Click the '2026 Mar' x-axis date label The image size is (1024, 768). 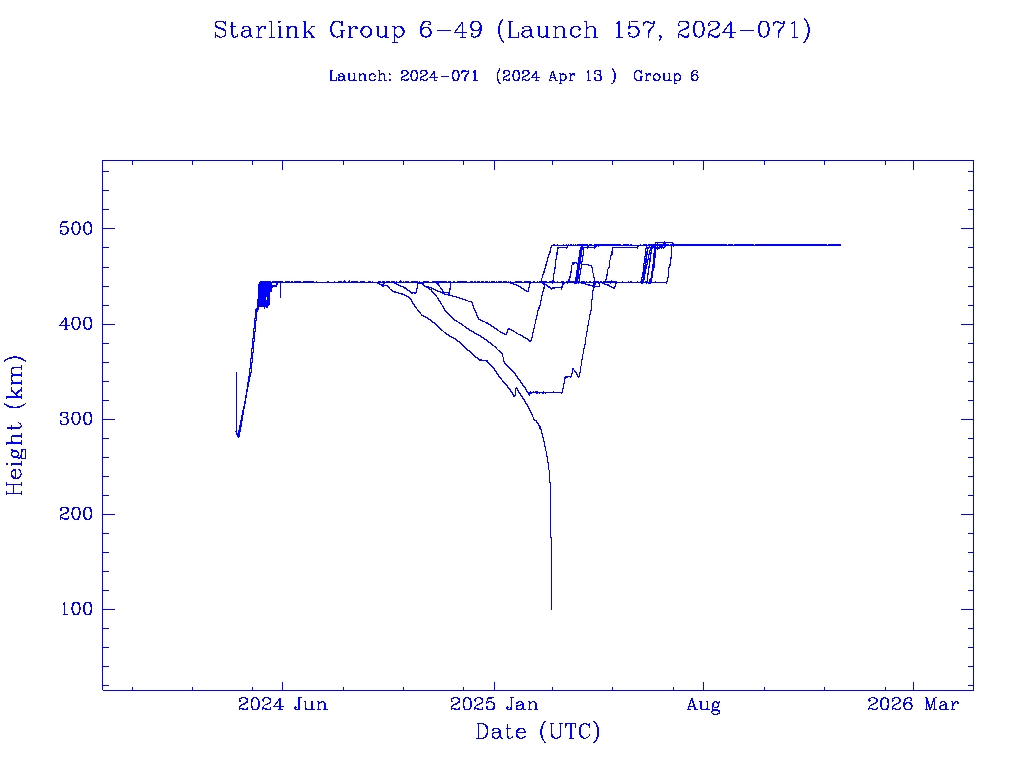click(x=913, y=705)
